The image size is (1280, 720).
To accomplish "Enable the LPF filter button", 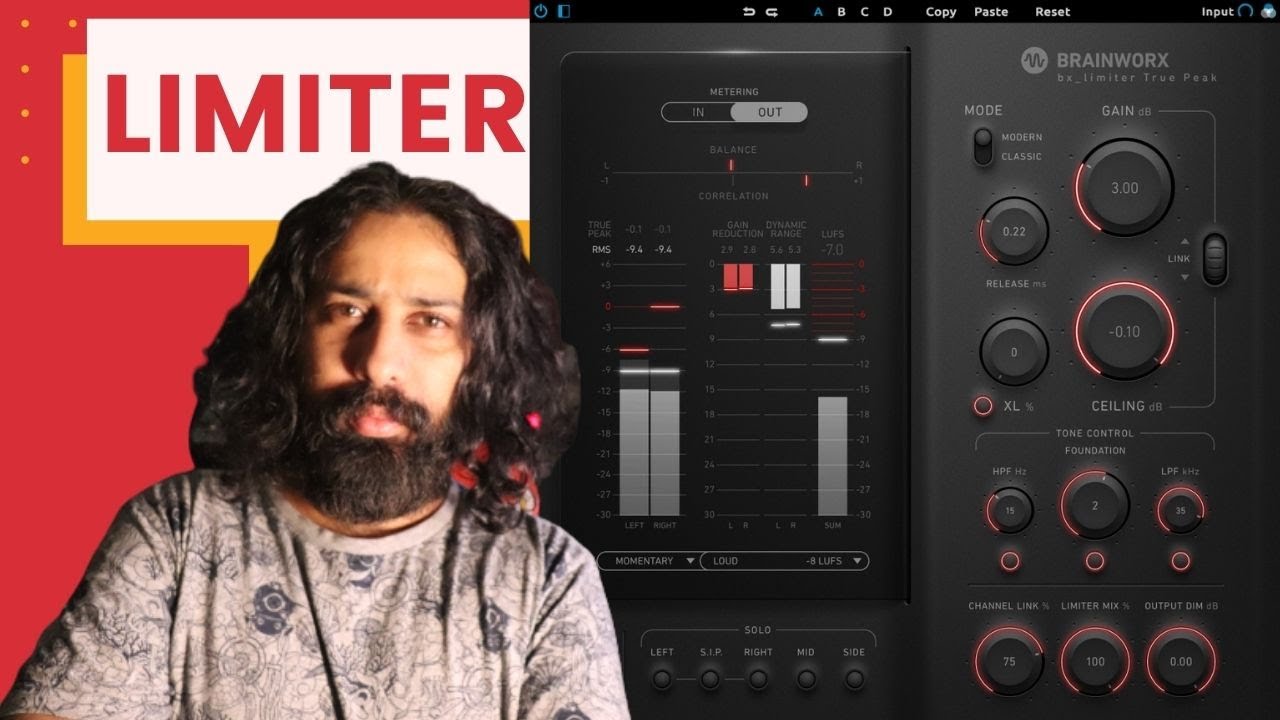I will point(1181,560).
